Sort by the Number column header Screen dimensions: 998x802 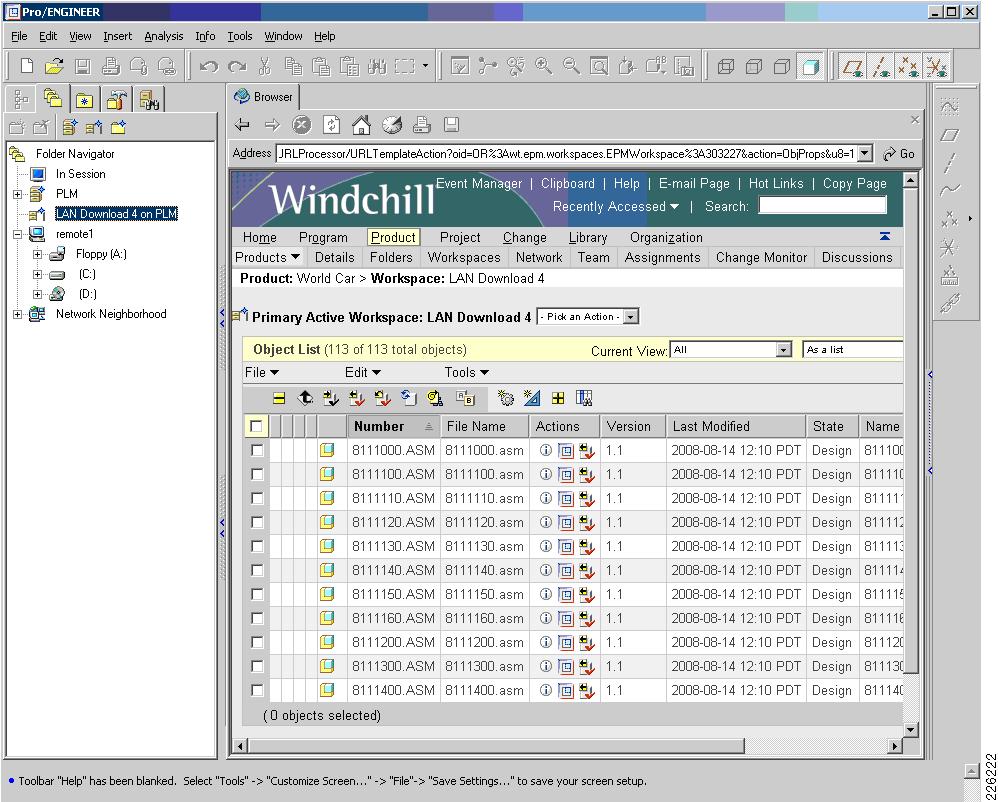point(394,426)
